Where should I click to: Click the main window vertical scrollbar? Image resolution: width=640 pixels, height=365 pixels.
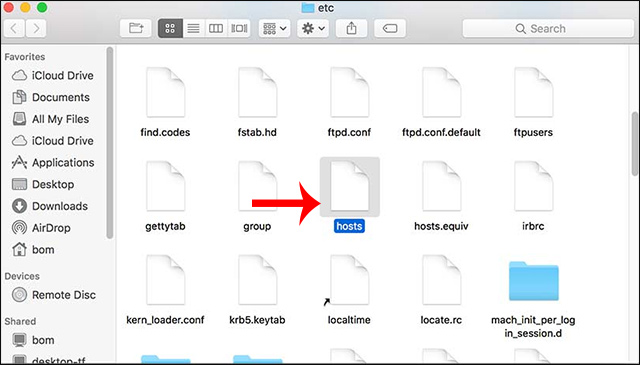tap(635, 144)
